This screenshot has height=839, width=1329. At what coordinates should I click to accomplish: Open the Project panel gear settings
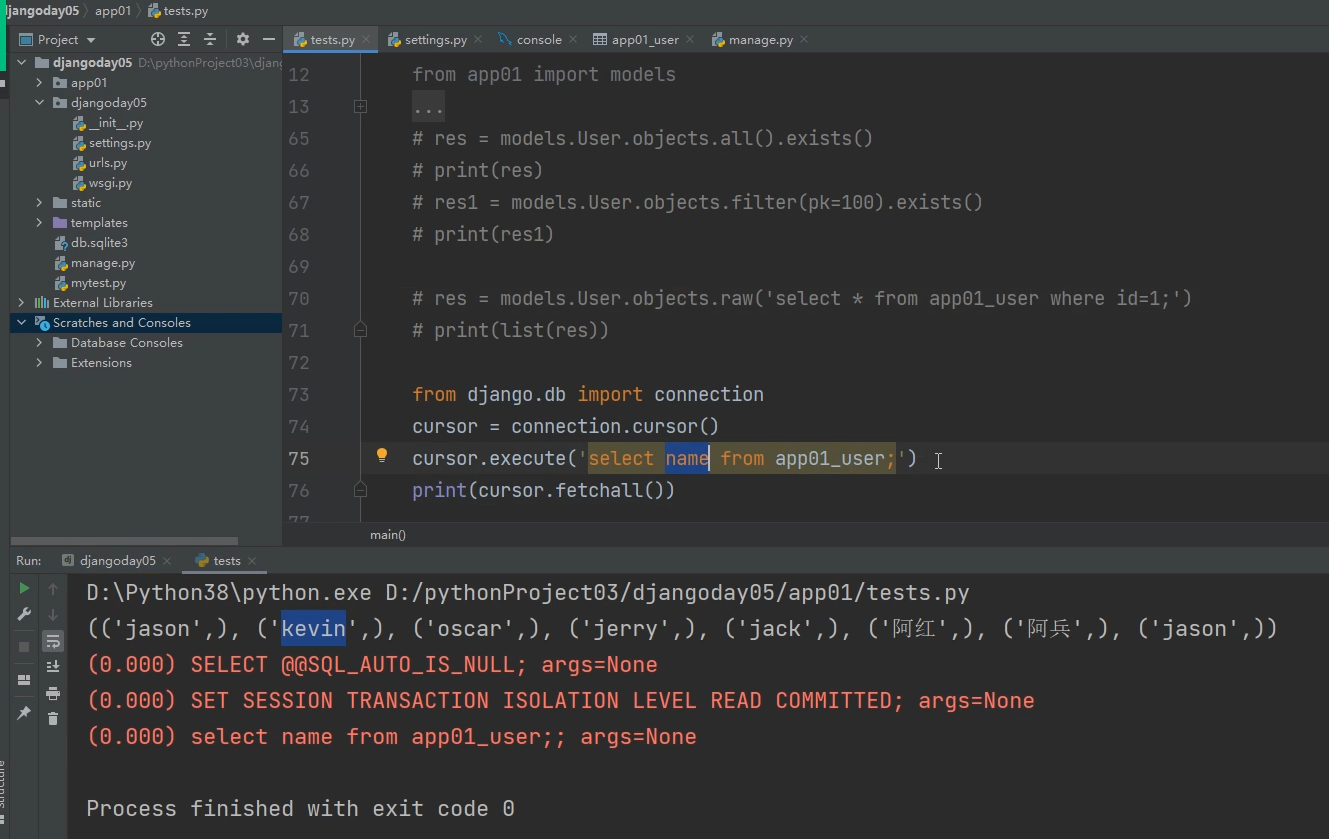click(243, 40)
